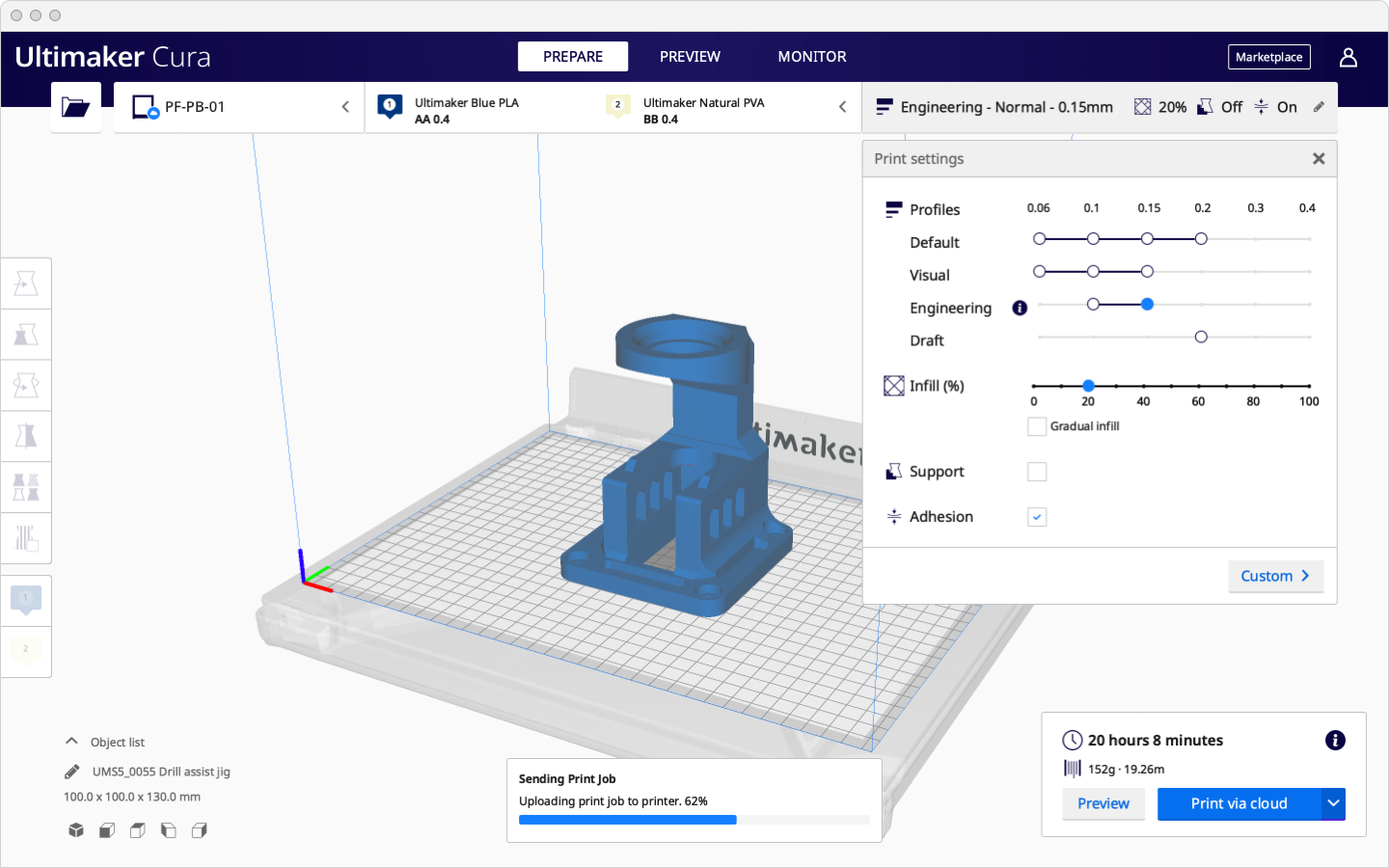The width and height of the screenshot is (1389, 868).
Task: Select the Per Model Settings tool
Action: click(26, 487)
